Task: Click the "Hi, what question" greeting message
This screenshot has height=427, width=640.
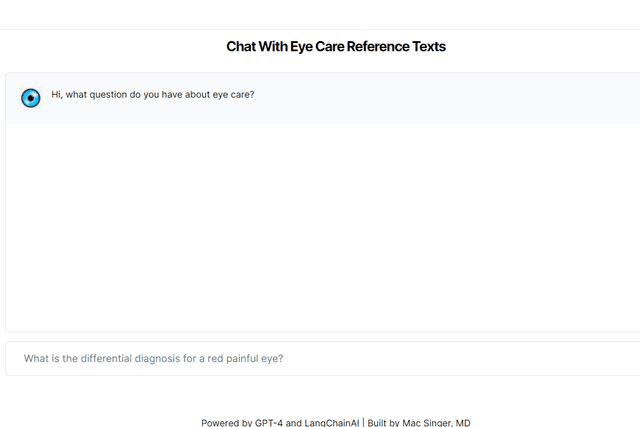Action: (x=152, y=96)
